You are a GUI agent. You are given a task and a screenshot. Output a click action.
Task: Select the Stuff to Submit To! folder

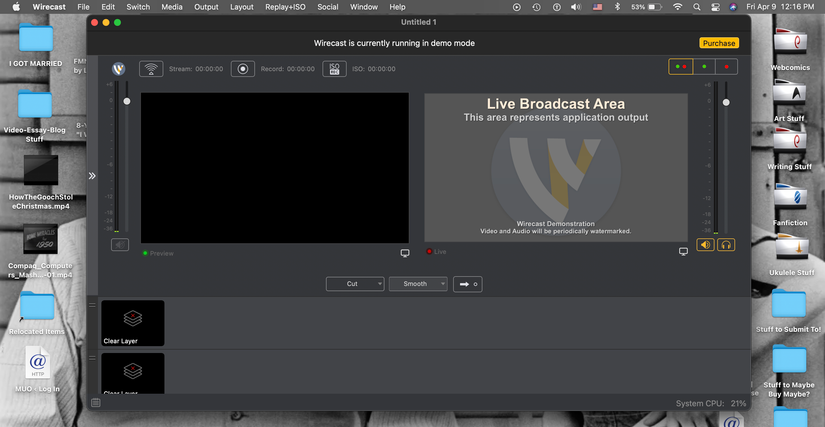click(788, 311)
